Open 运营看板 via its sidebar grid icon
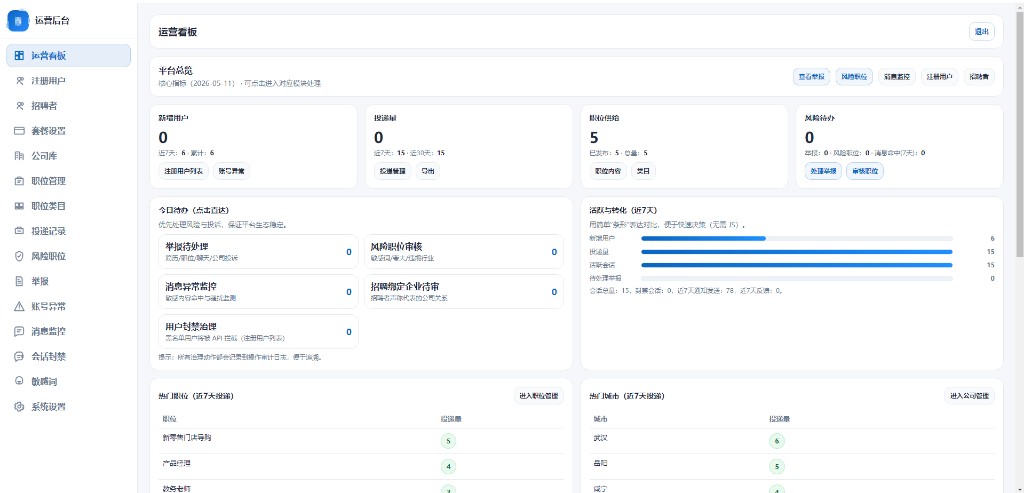The width and height of the screenshot is (1024, 493). [x=20, y=56]
